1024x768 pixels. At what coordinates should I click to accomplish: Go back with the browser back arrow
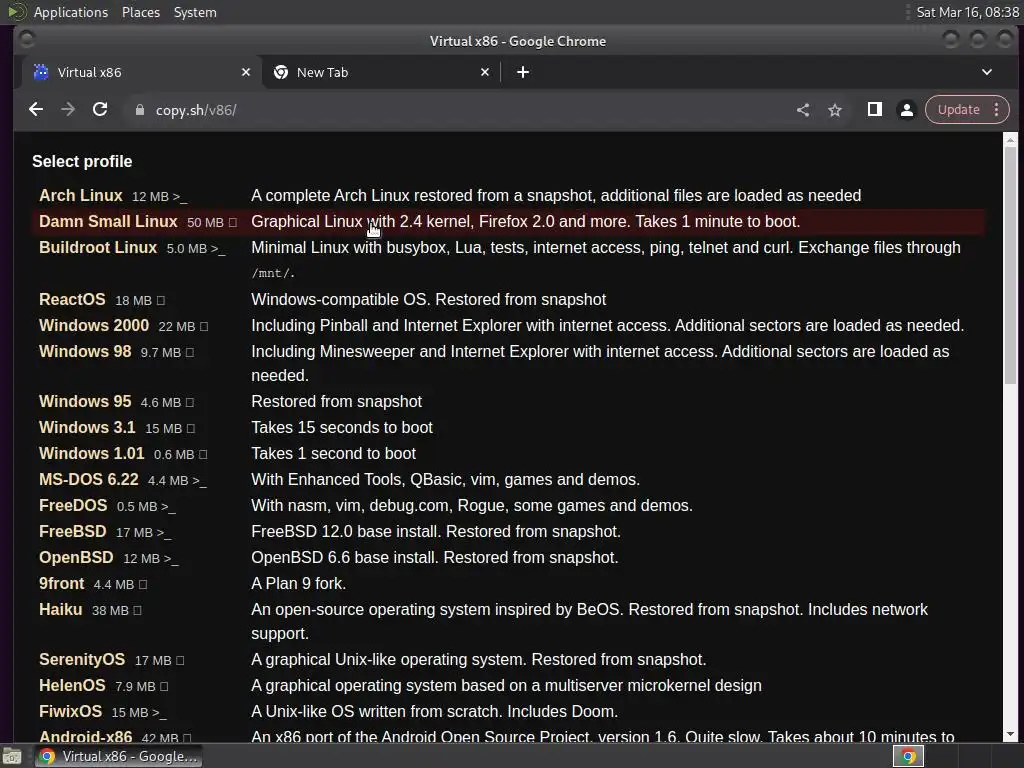(36, 110)
